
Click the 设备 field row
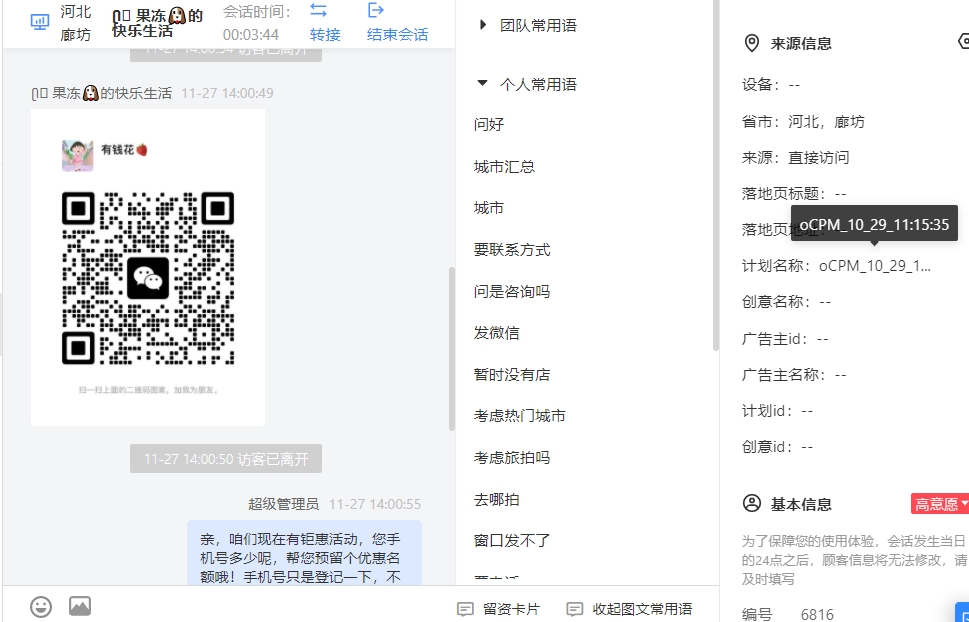click(x=771, y=85)
